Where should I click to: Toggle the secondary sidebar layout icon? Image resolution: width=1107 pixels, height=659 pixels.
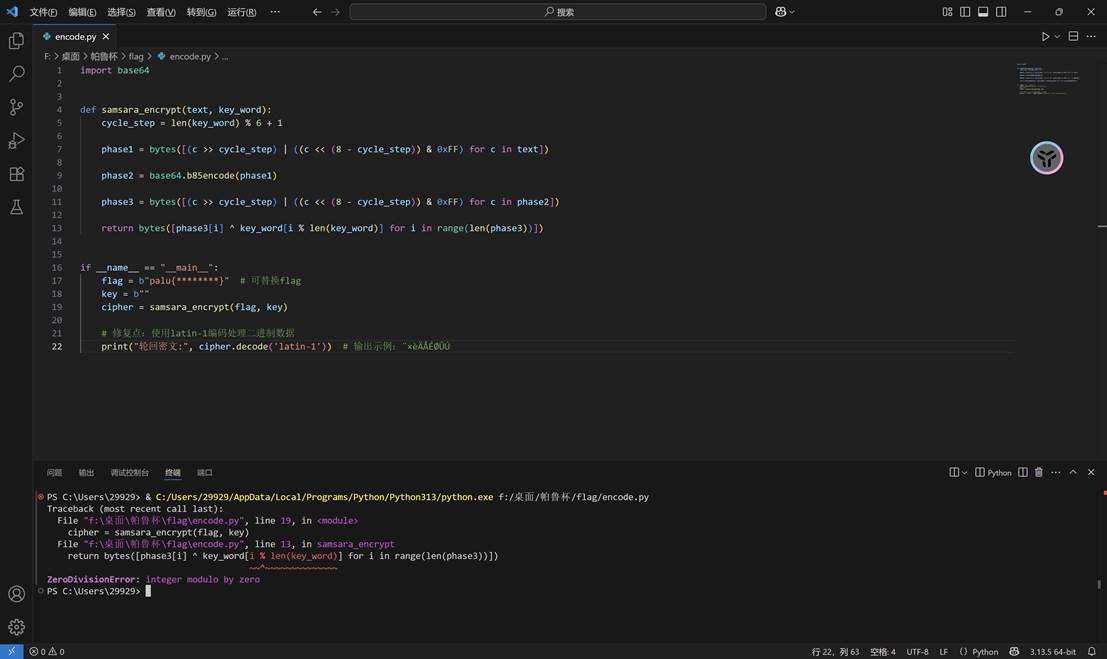point(1001,11)
